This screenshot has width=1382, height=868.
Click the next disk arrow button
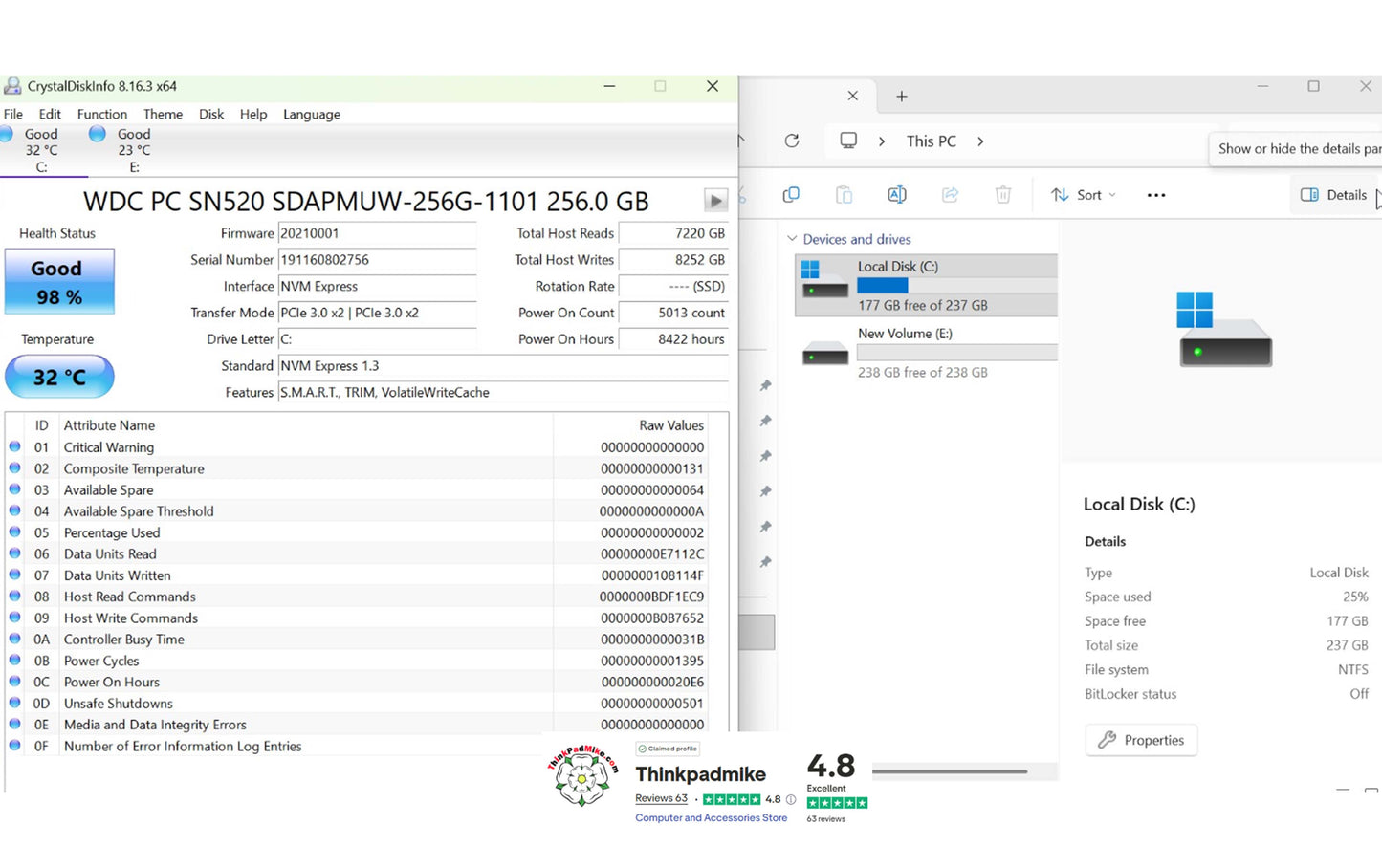(715, 200)
